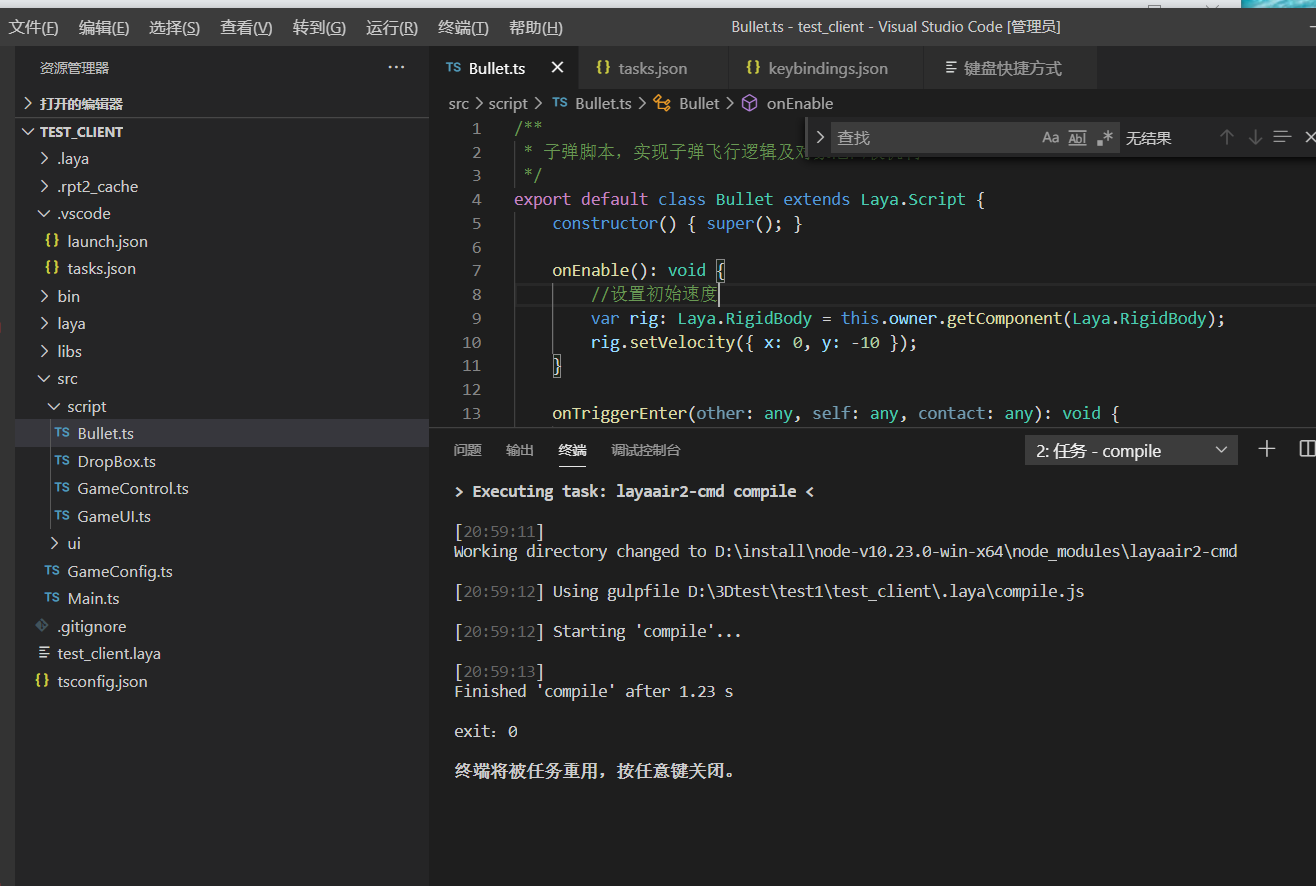
Task: Click the previous match arrow in Find
Action: coord(1227,137)
